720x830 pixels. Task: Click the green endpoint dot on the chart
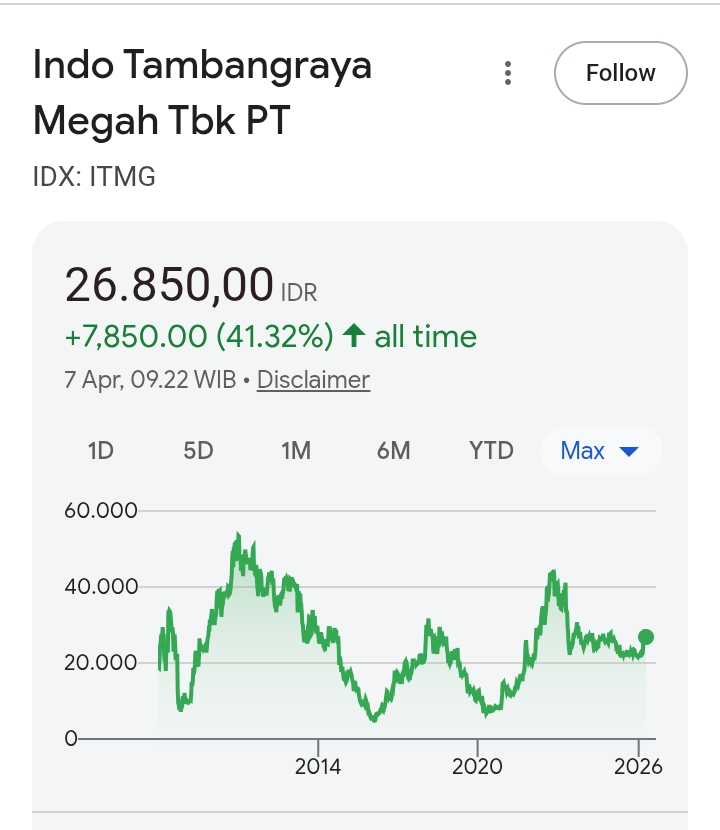coord(646,637)
